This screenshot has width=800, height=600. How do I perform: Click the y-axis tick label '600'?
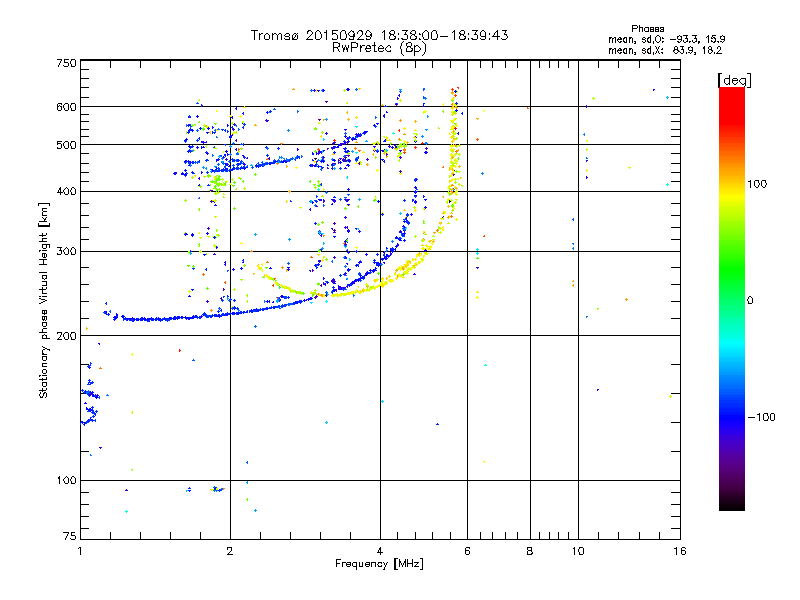coord(66,107)
